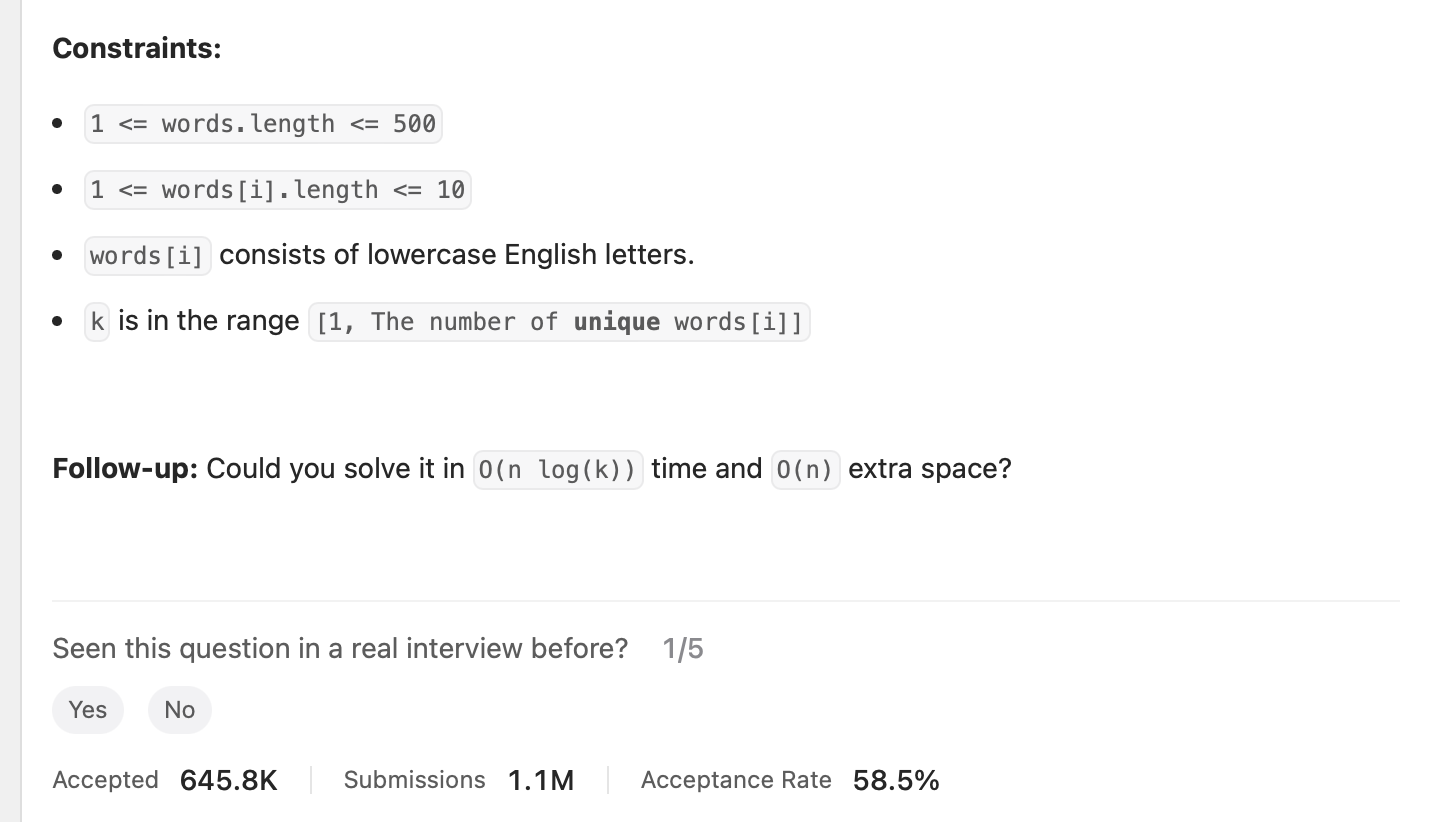Click the horizontal divider above the survey

pyautogui.click(x=725, y=601)
